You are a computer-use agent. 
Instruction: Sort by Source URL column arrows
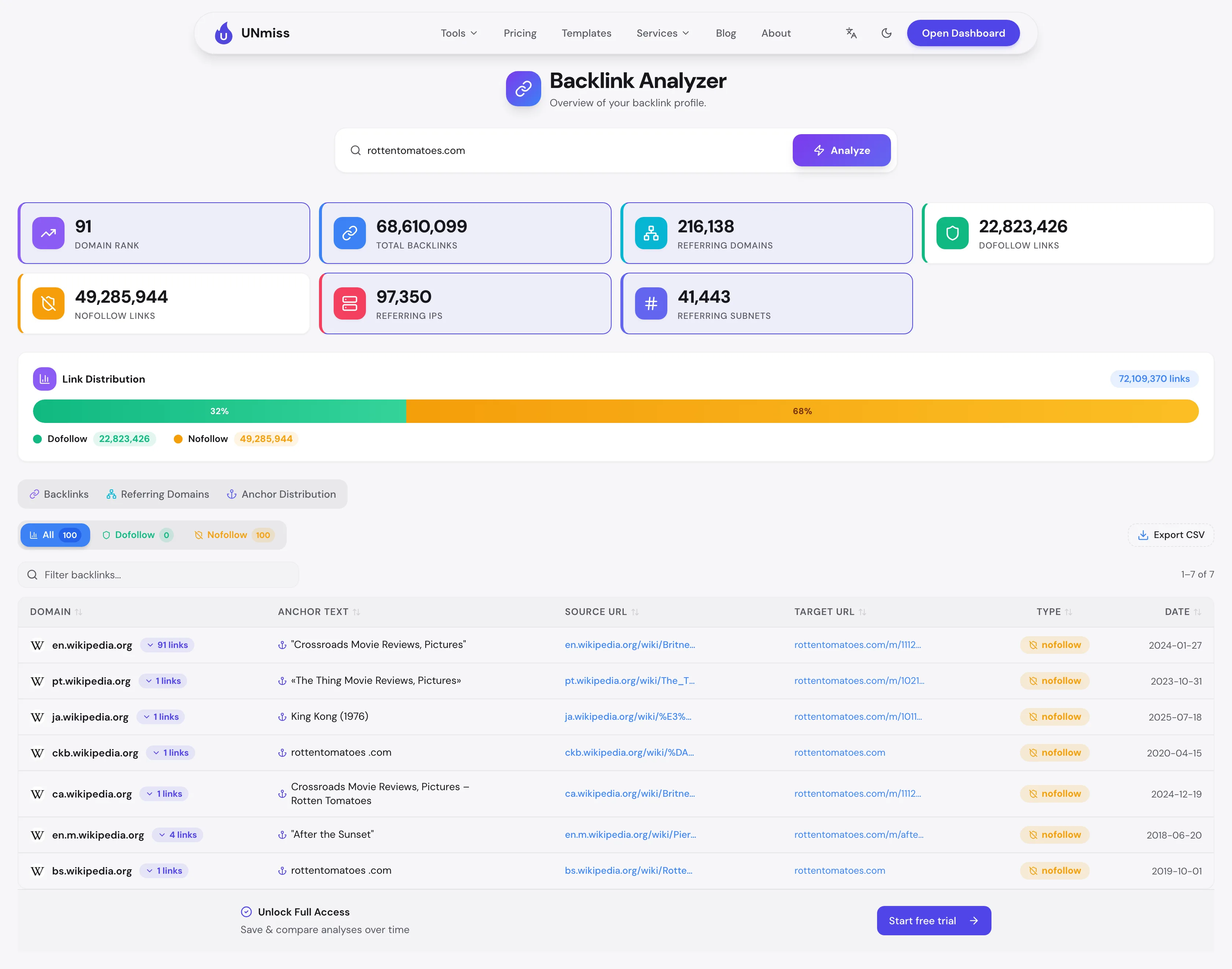(635, 612)
